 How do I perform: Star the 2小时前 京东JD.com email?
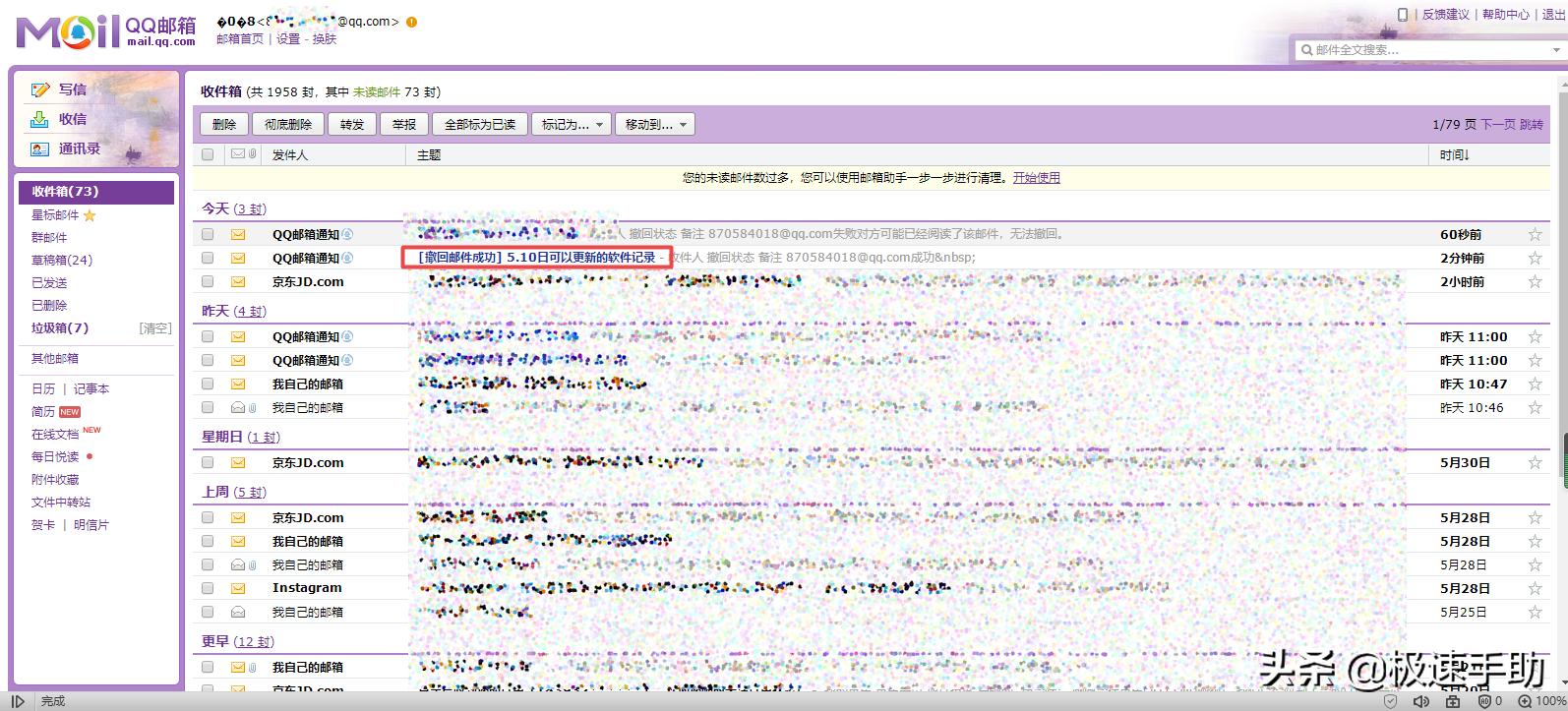[x=1535, y=281]
